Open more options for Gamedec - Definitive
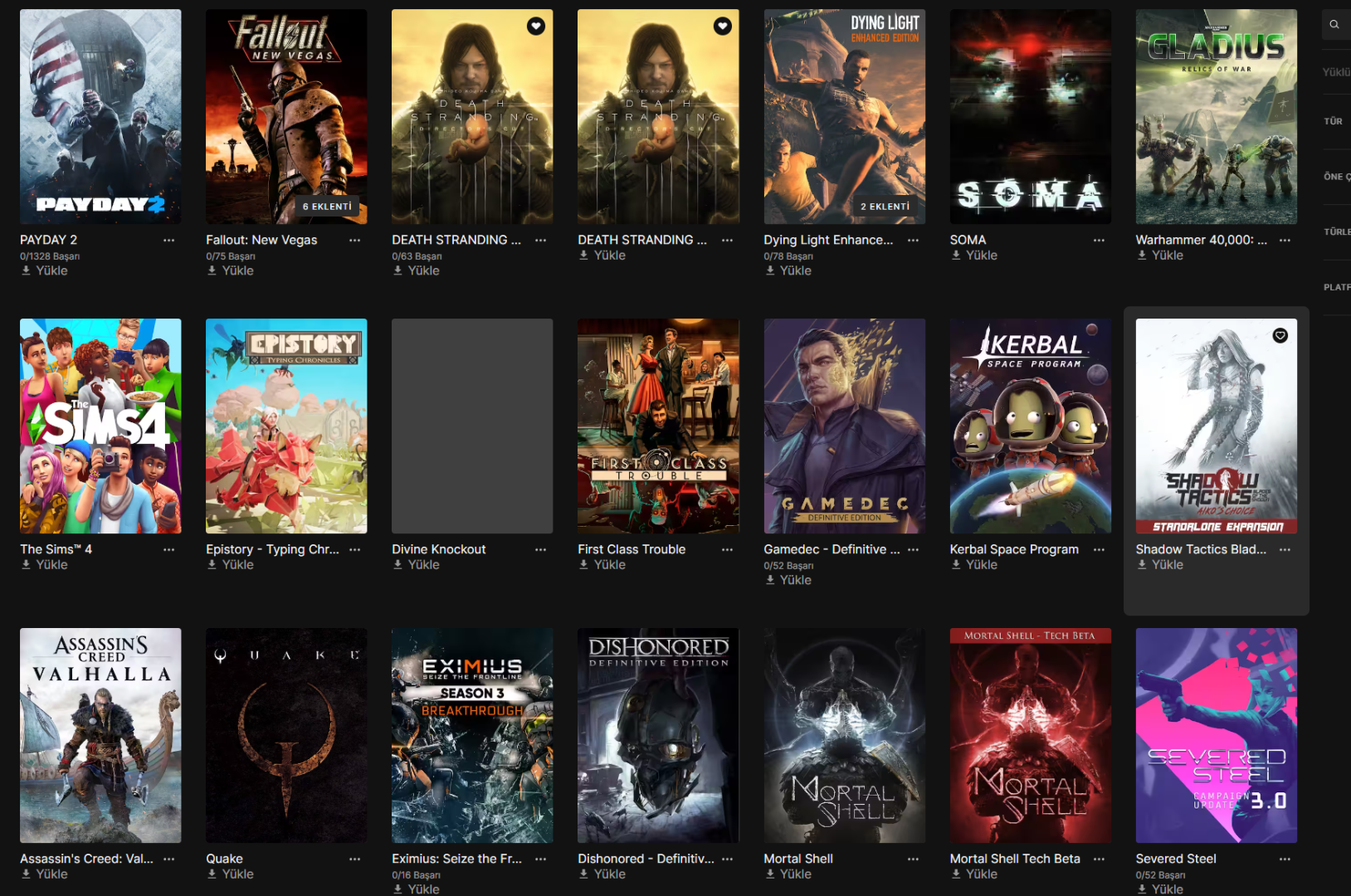 coord(913,549)
